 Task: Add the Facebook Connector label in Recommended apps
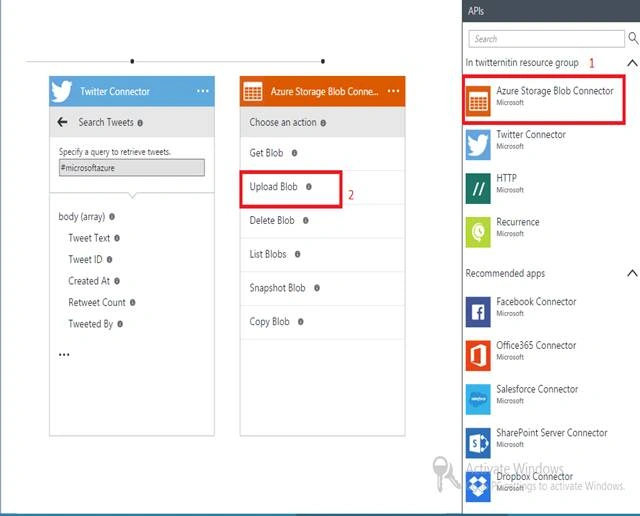tap(536, 301)
